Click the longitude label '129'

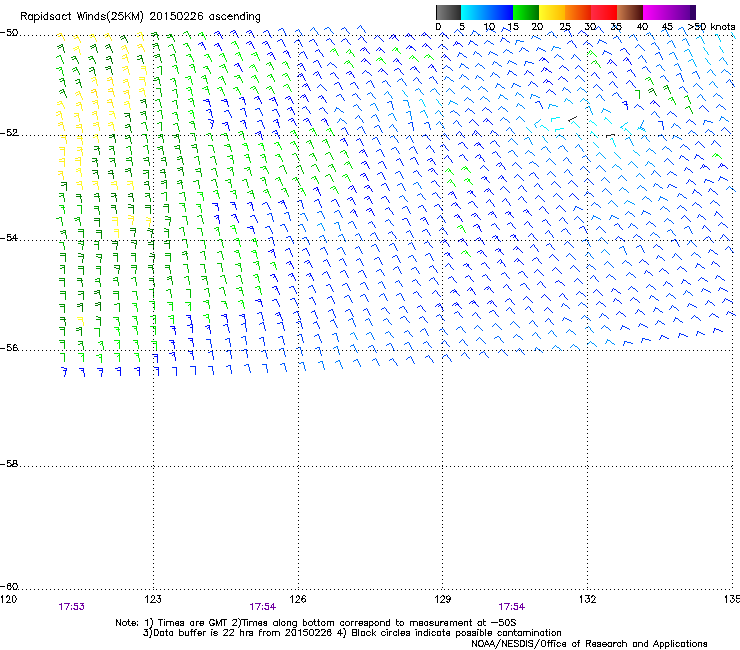point(443,599)
